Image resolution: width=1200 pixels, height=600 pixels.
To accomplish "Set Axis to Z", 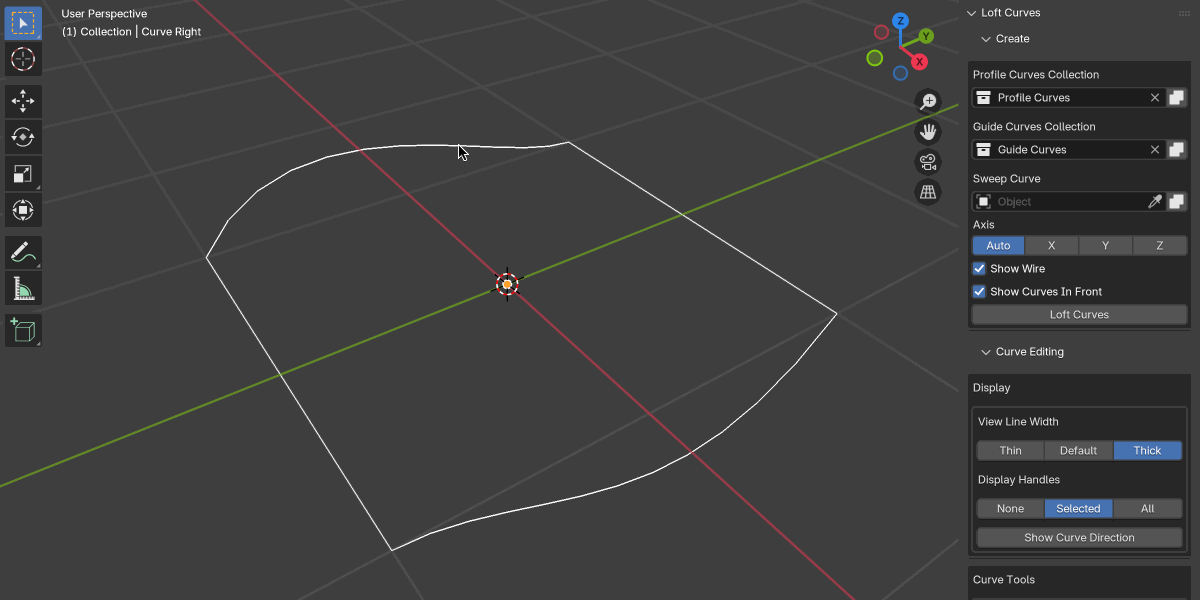I will click(1159, 246).
